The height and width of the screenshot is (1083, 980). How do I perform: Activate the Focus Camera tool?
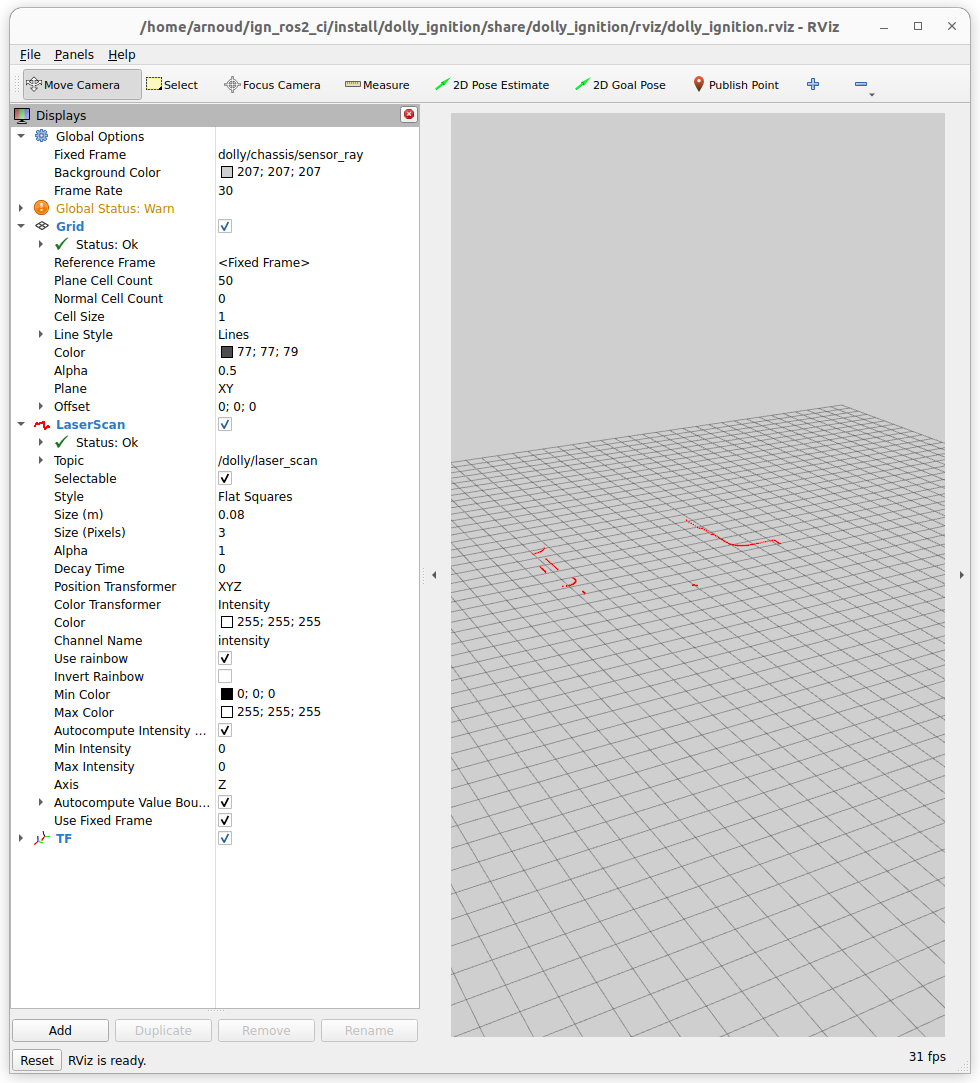(x=272, y=85)
